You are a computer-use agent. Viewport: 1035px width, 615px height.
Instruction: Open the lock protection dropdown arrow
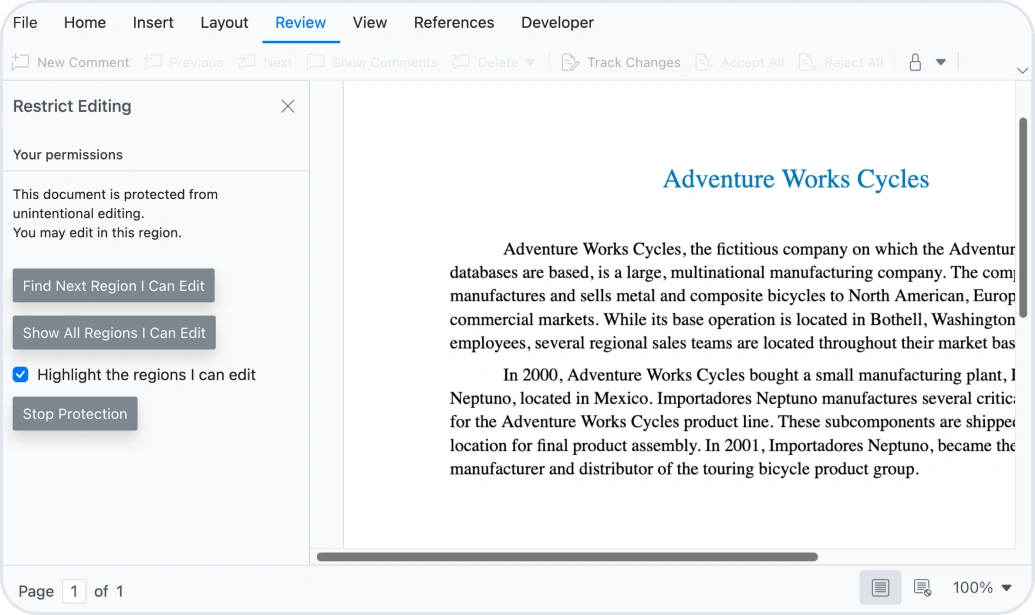[x=941, y=62]
